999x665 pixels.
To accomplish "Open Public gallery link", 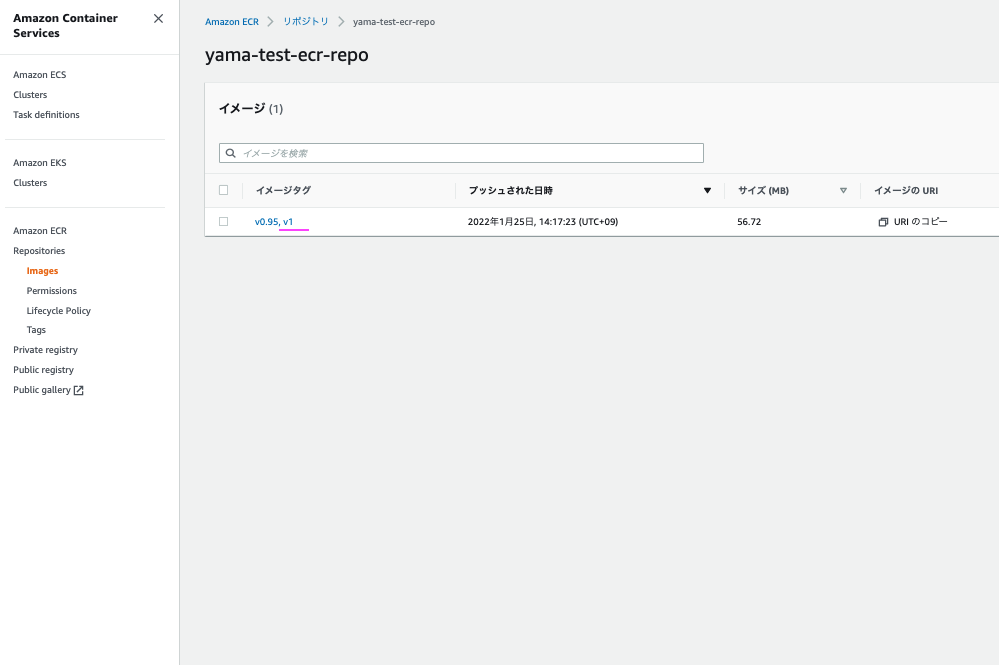I will click(42, 389).
